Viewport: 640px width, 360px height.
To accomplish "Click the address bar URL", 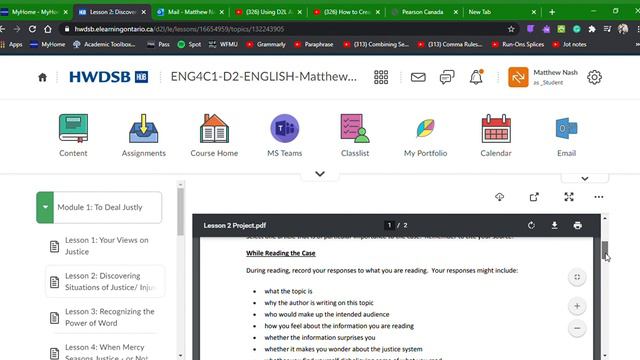I will click(179, 29).
